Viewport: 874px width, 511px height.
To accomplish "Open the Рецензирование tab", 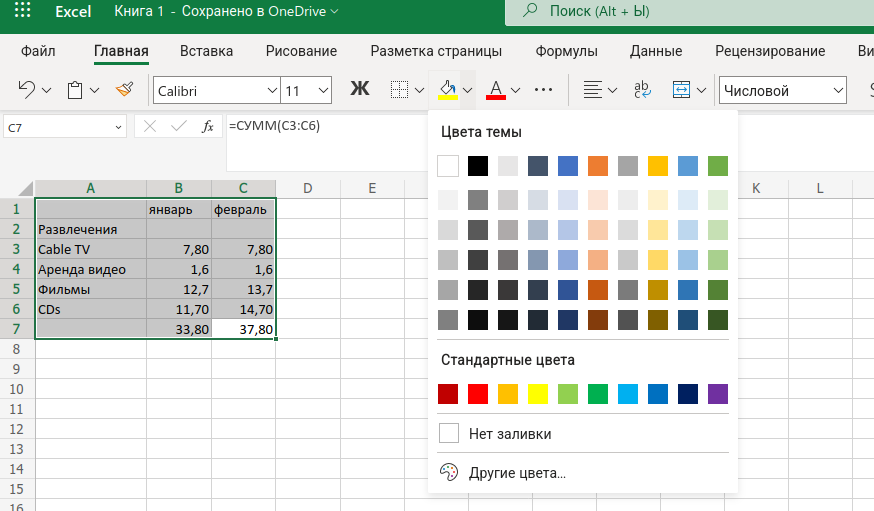I will tap(770, 51).
